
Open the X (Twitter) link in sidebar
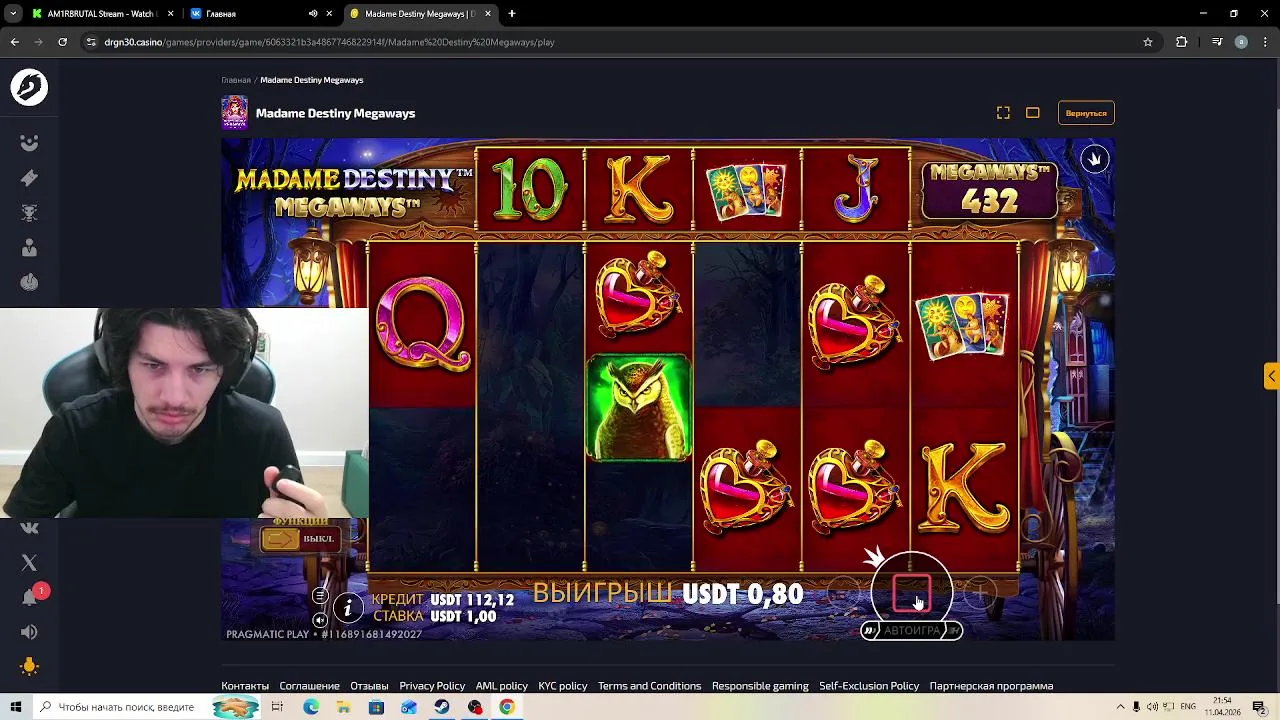(x=29, y=563)
